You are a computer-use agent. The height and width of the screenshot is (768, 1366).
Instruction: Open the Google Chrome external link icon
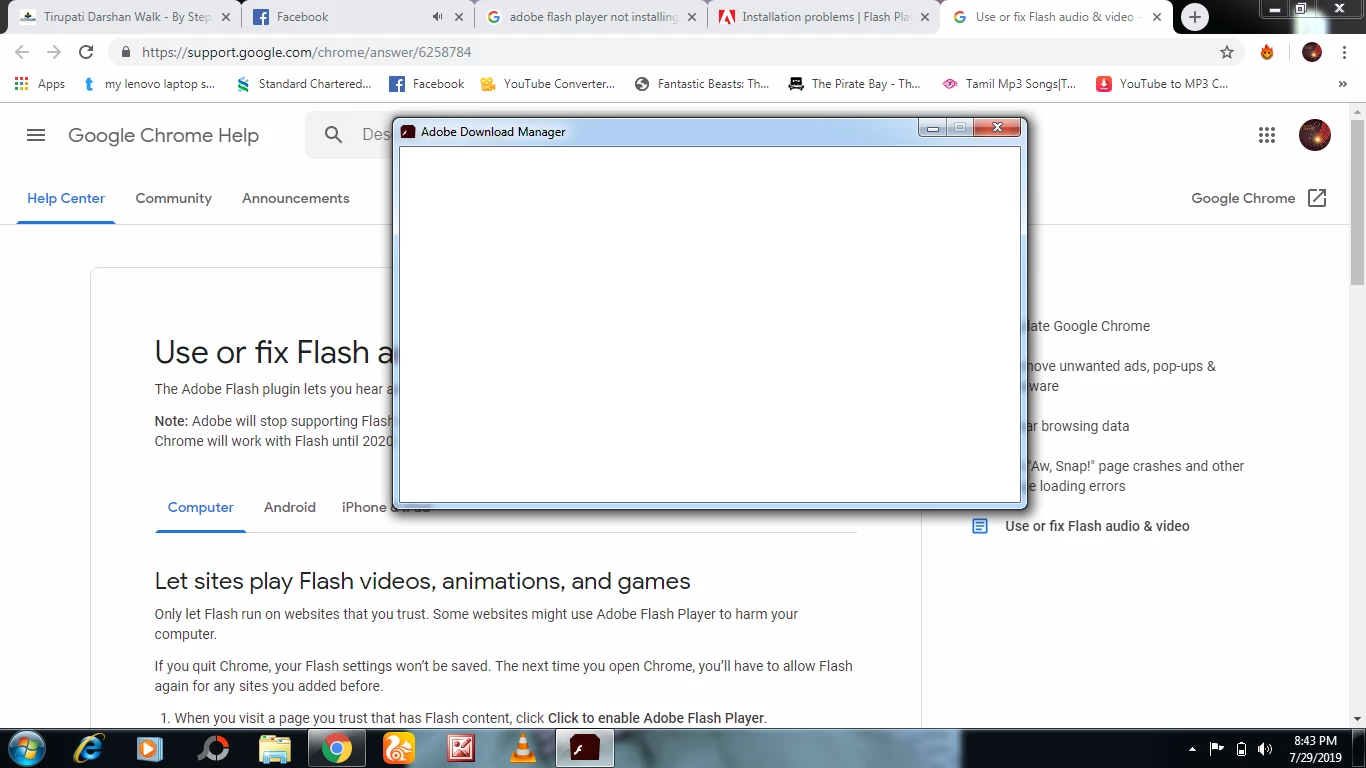pyautogui.click(x=1317, y=198)
